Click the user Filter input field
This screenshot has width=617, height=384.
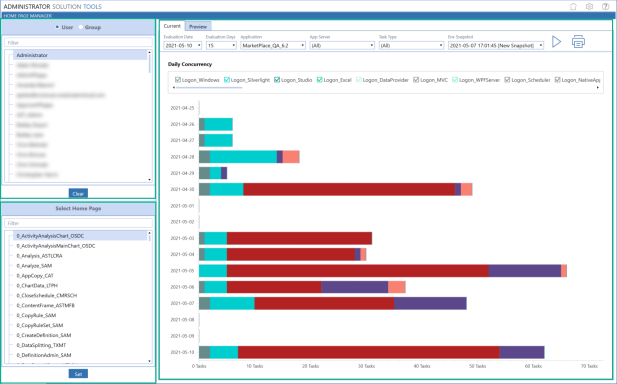pyautogui.click(x=78, y=42)
